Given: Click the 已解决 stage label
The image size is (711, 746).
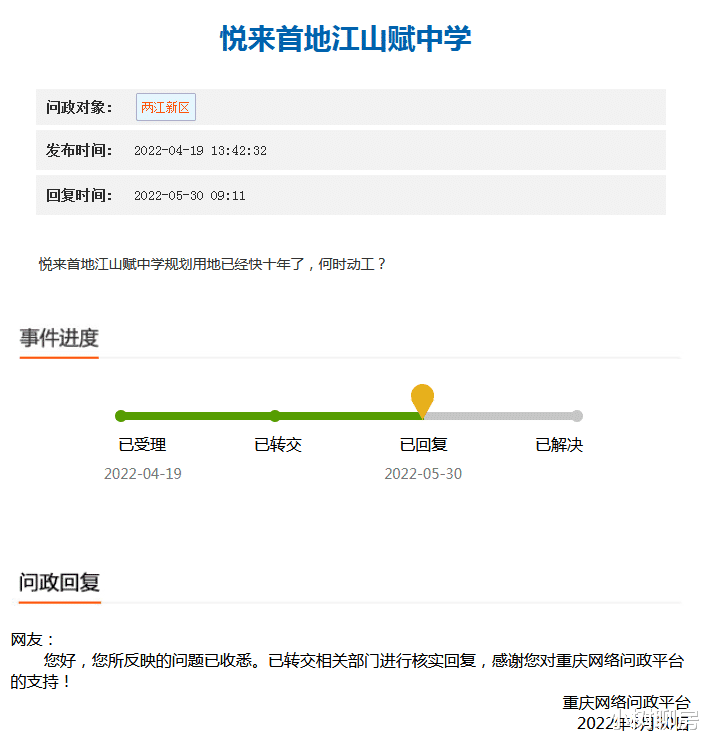Looking at the screenshot, I should pyautogui.click(x=559, y=445).
